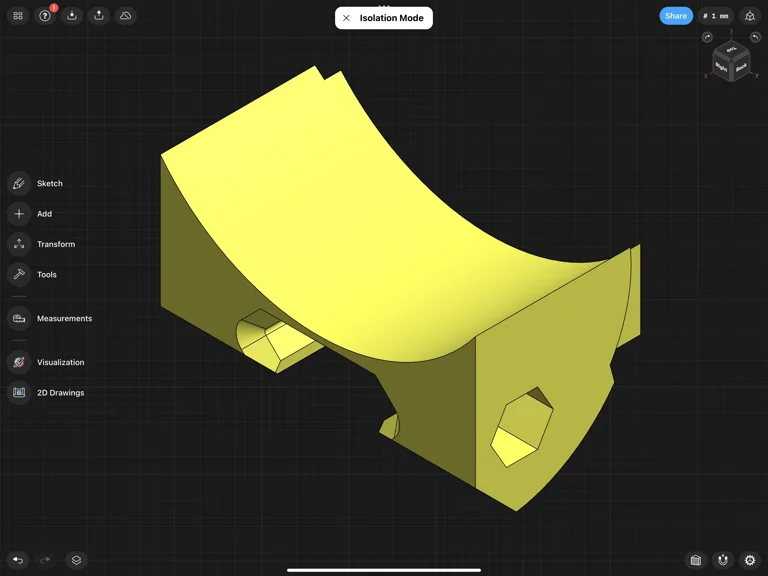Image resolution: width=768 pixels, height=576 pixels.
Task: Open the help menu with notification badge
Action: pos(45,16)
